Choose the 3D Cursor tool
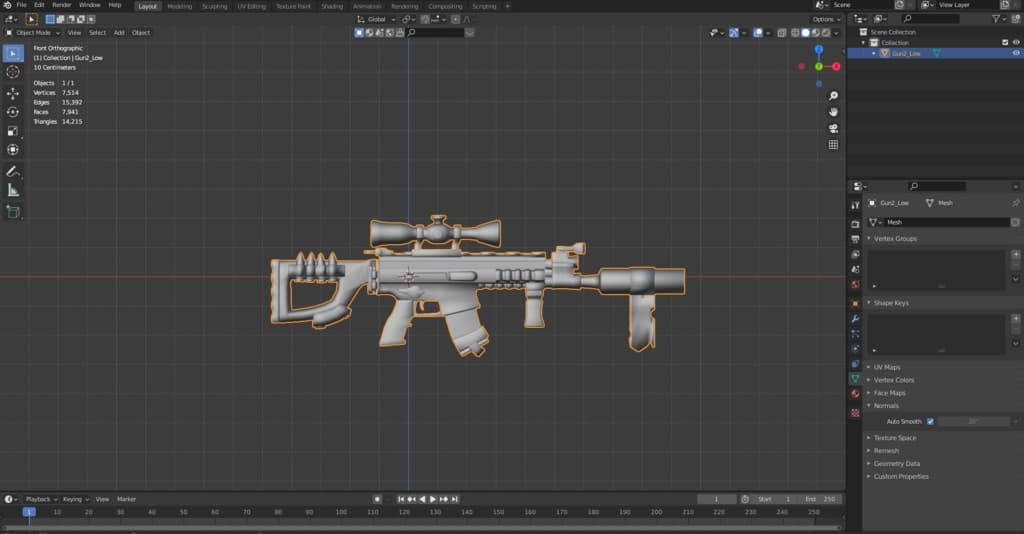 click(13, 72)
